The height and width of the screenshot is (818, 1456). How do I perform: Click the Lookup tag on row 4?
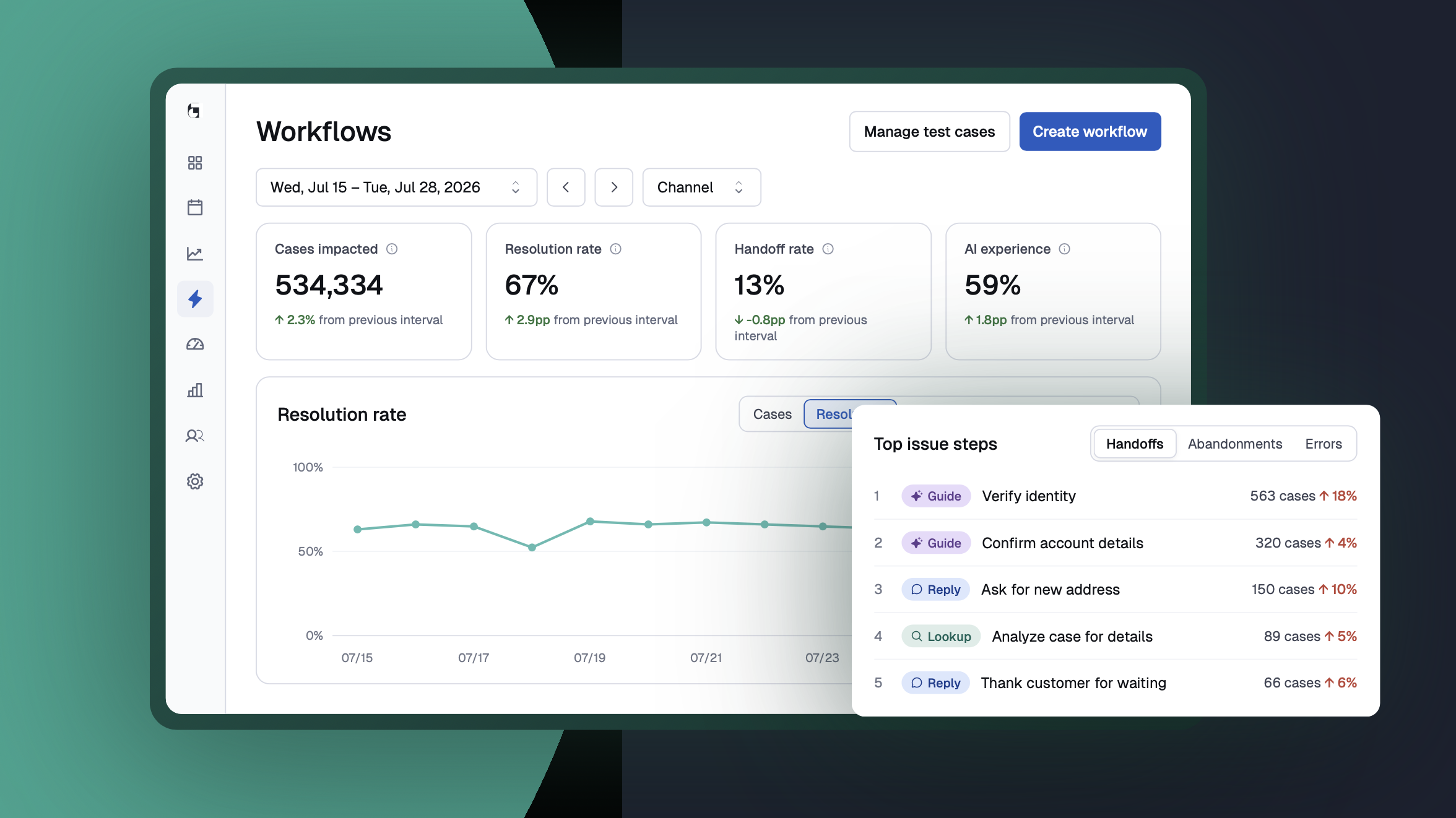coord(940,636)
